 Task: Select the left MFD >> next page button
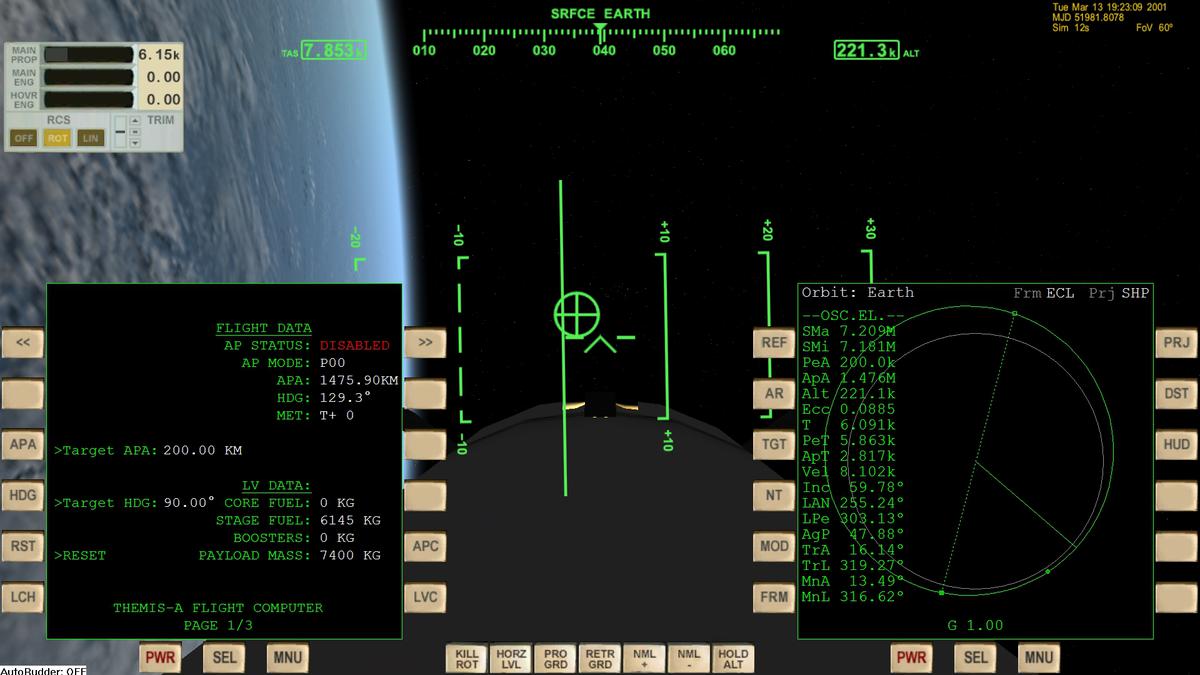point(425,342)
